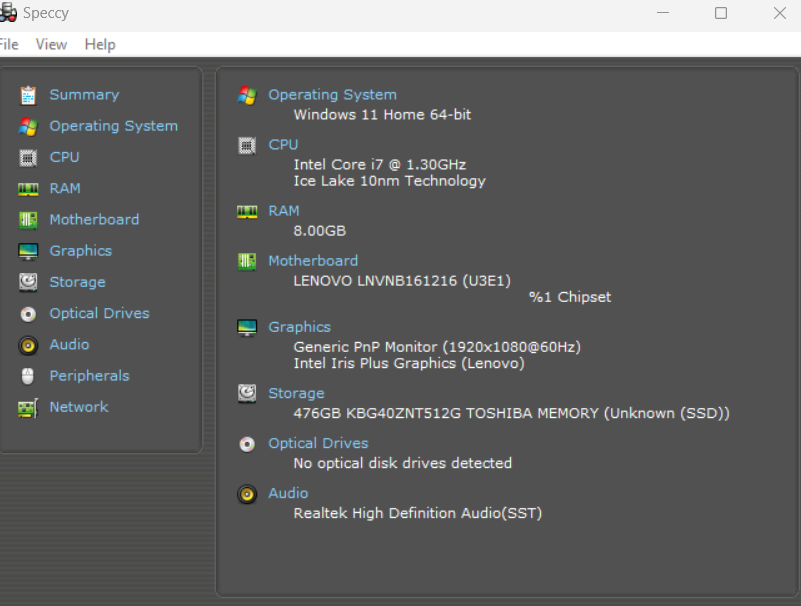Click Audio speaker icon in summary panel
Image resolution: width=801 pixels, height=606 pixels.
click(247, 495)
